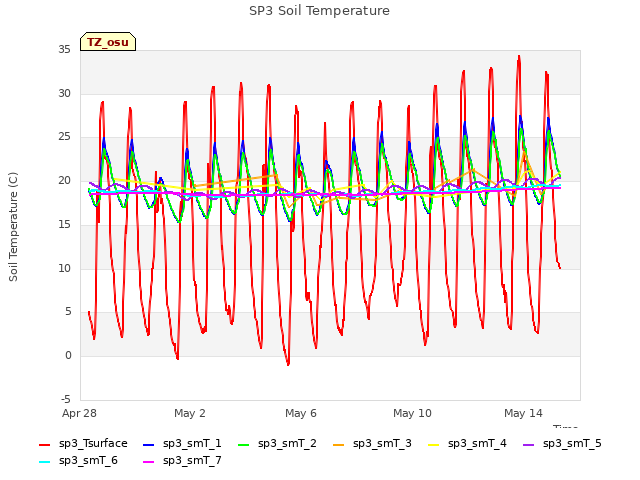This screenshot has height=480, width=640.
Task: Click the May 2 x-axis tick label
Action: point(190,413)
